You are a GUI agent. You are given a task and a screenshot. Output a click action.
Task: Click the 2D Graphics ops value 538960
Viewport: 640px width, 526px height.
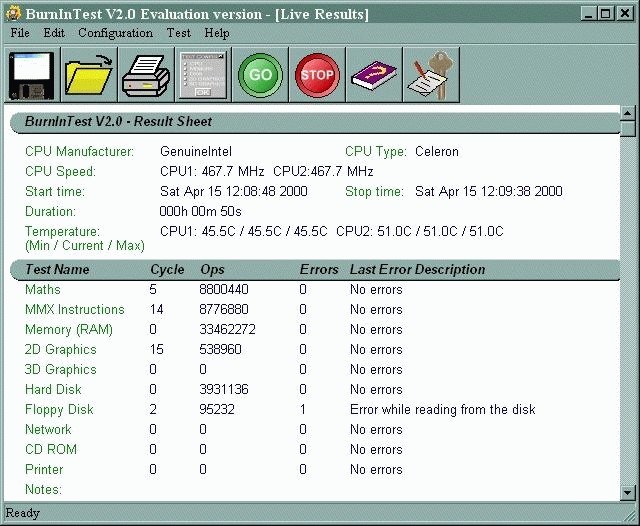tap(220, 349)
